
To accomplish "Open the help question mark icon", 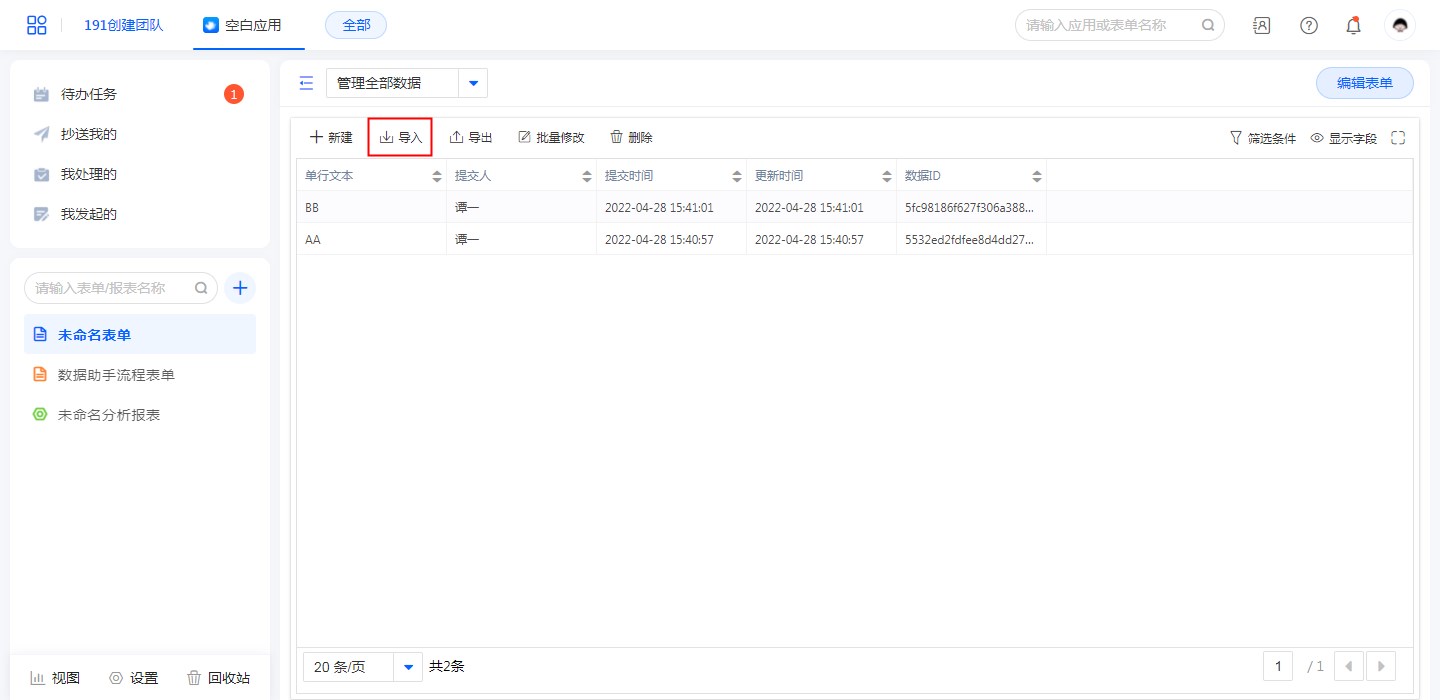I will pyautogui.click(x=1308, y=26).
